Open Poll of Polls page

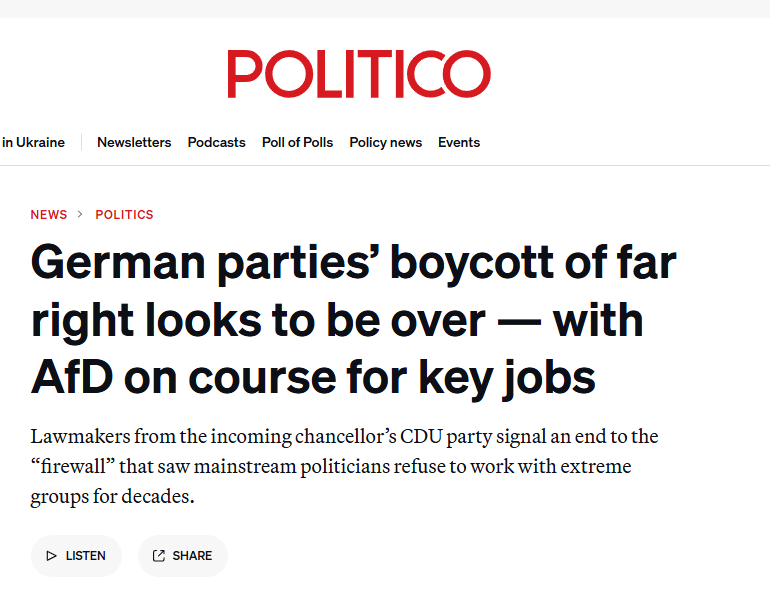297,143
